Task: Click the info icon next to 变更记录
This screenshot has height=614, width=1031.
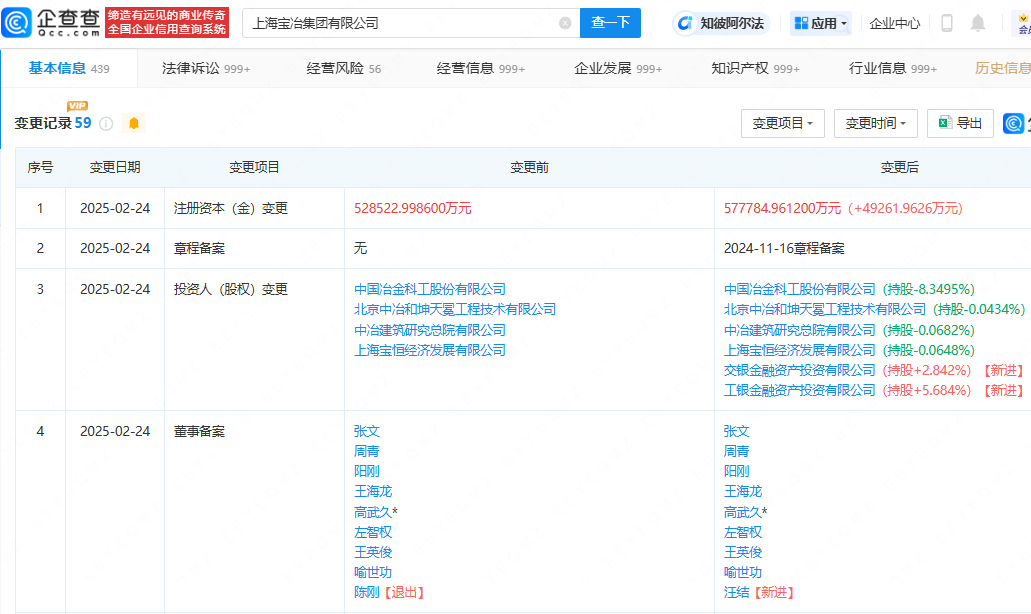Action: point(106,124)
